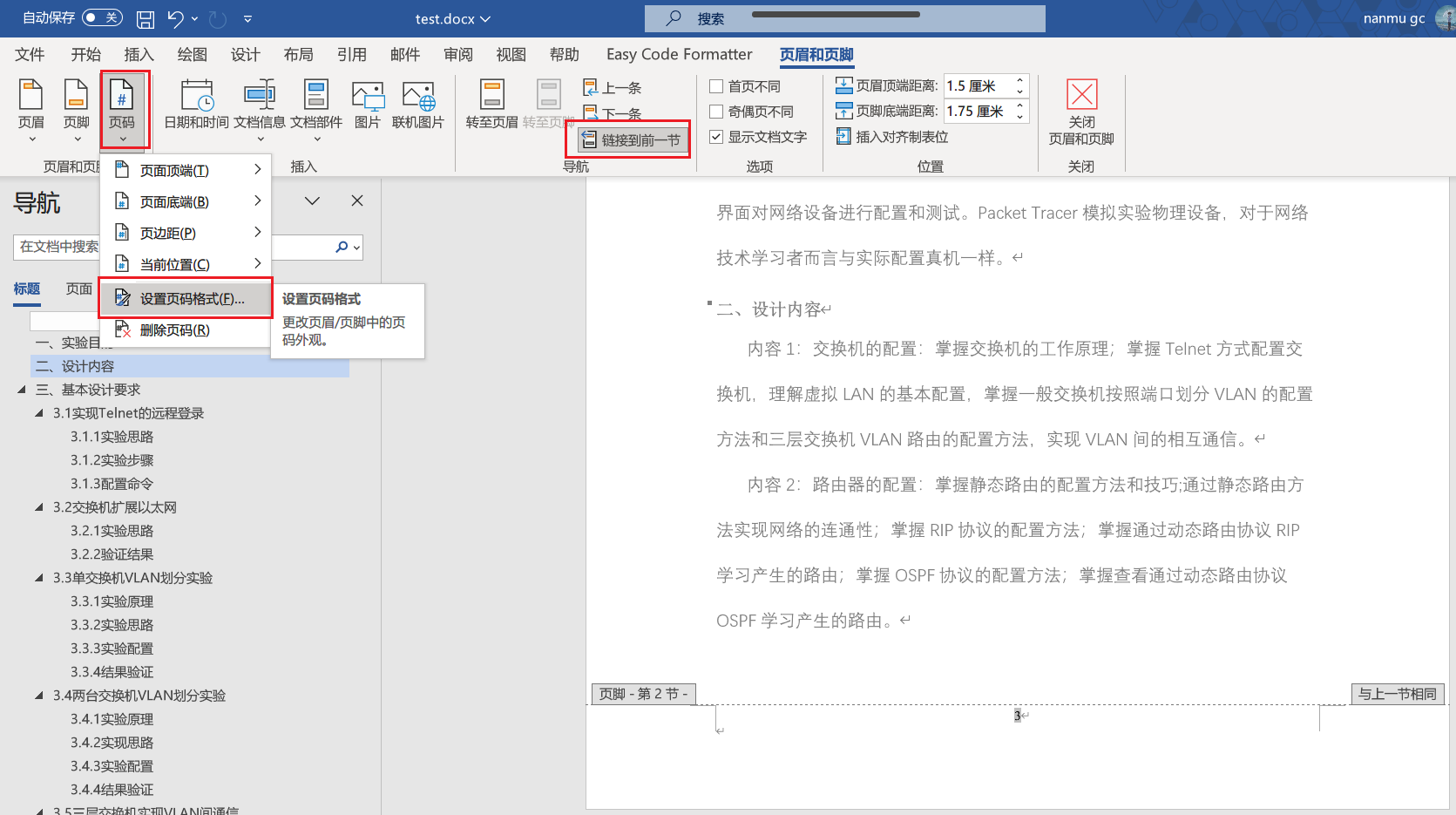The height and width of the screenshot is (815, 1456).
Task: Toggle the AutoSave (自动保存) switch
Action: click(x=102, y=17)
